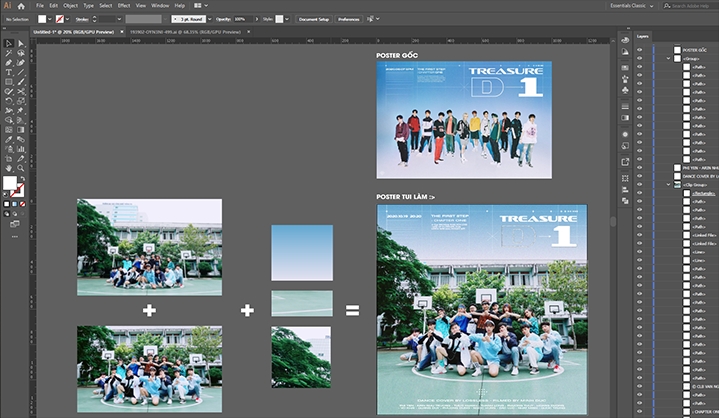Click the Stroke swatch in Tools panel
The height and width of the screenshot is (418, 719).
[17, 190]
